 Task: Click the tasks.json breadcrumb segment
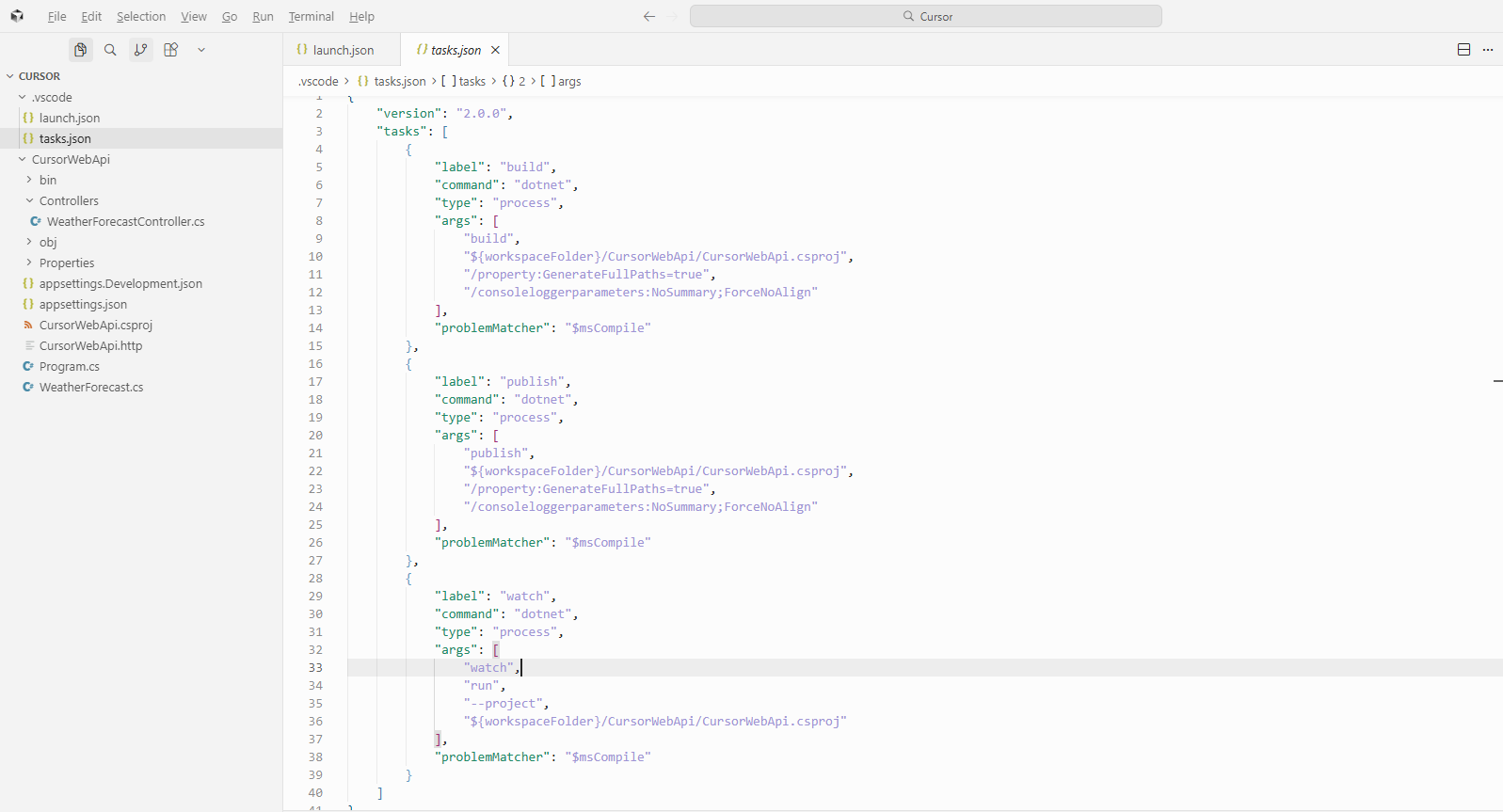click(x=392, y=81)
